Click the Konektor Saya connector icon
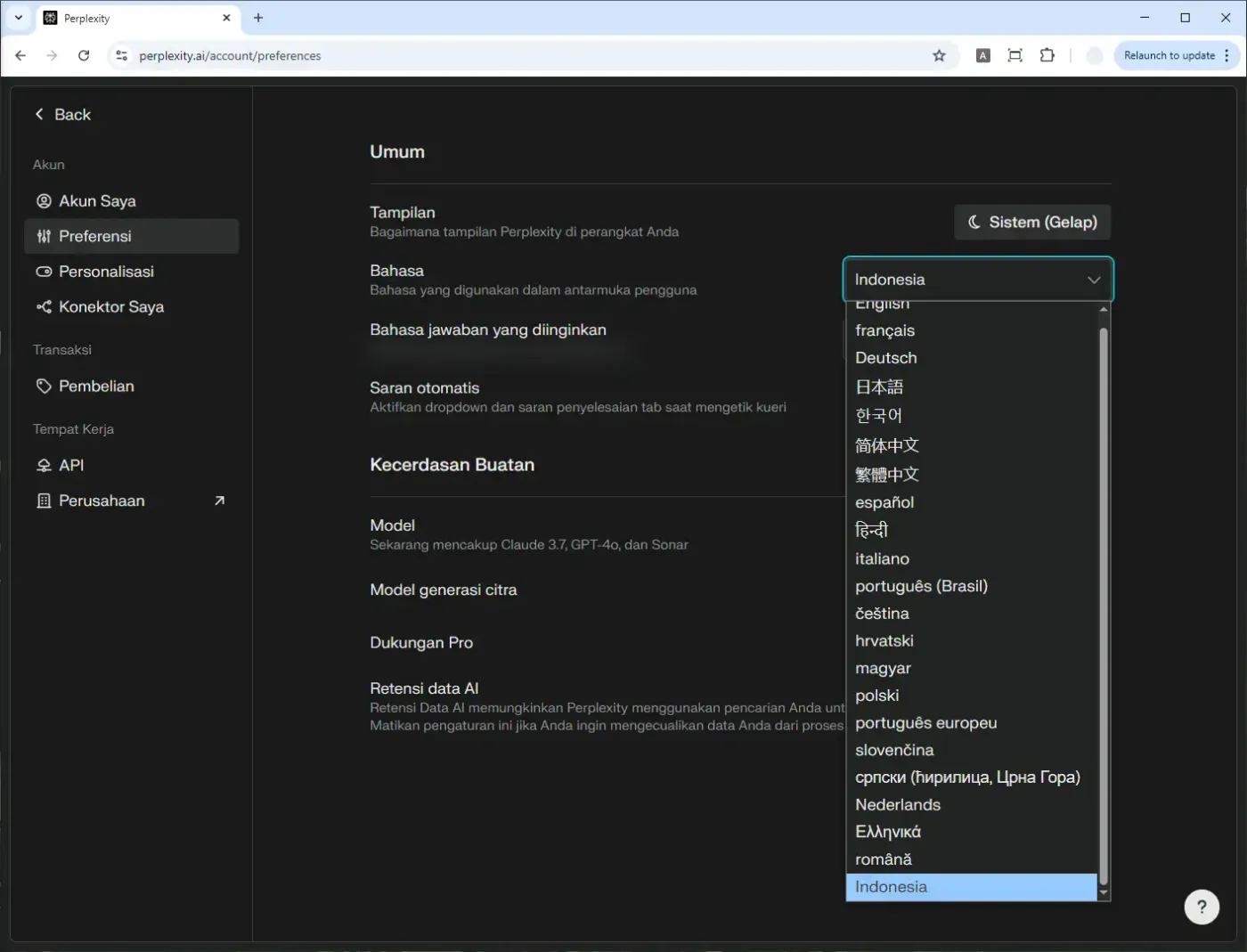The width and height of the screenshot is (1247, 952). (44, 306)
